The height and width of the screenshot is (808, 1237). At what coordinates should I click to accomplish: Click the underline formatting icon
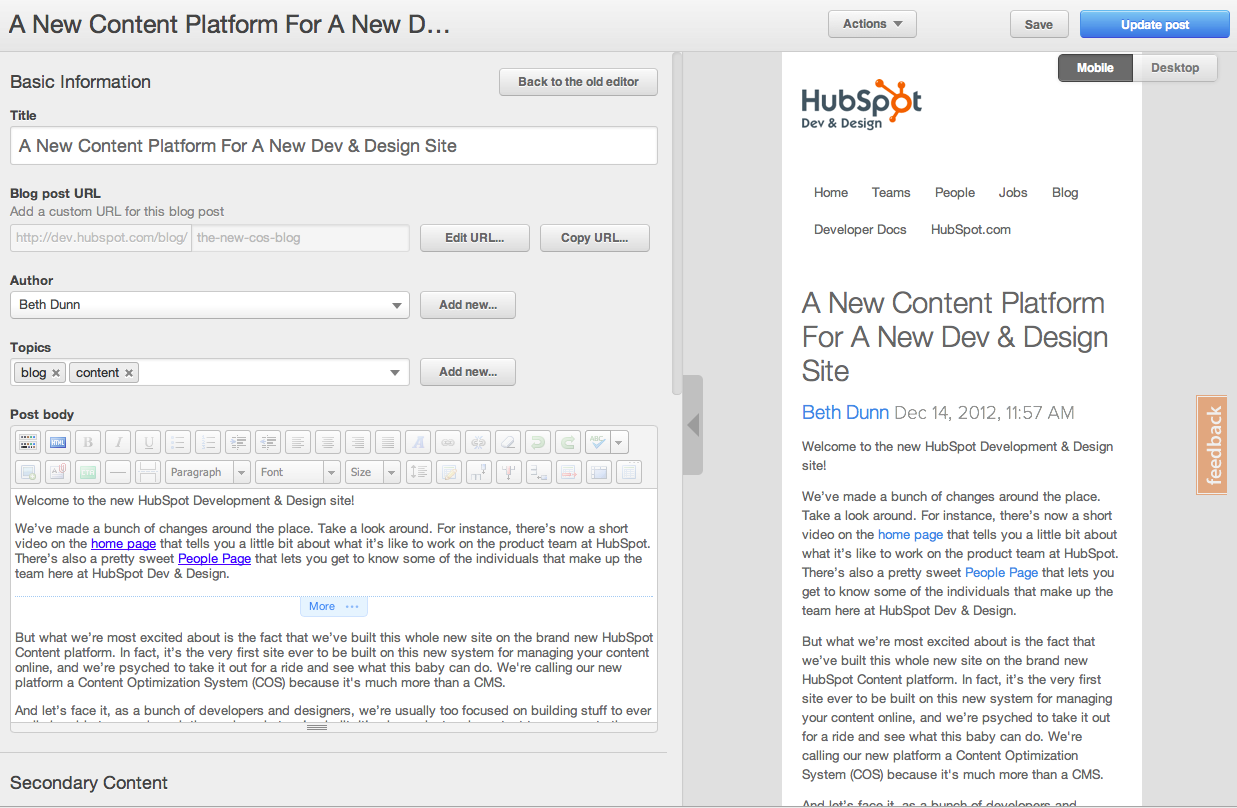pos(148,442)
